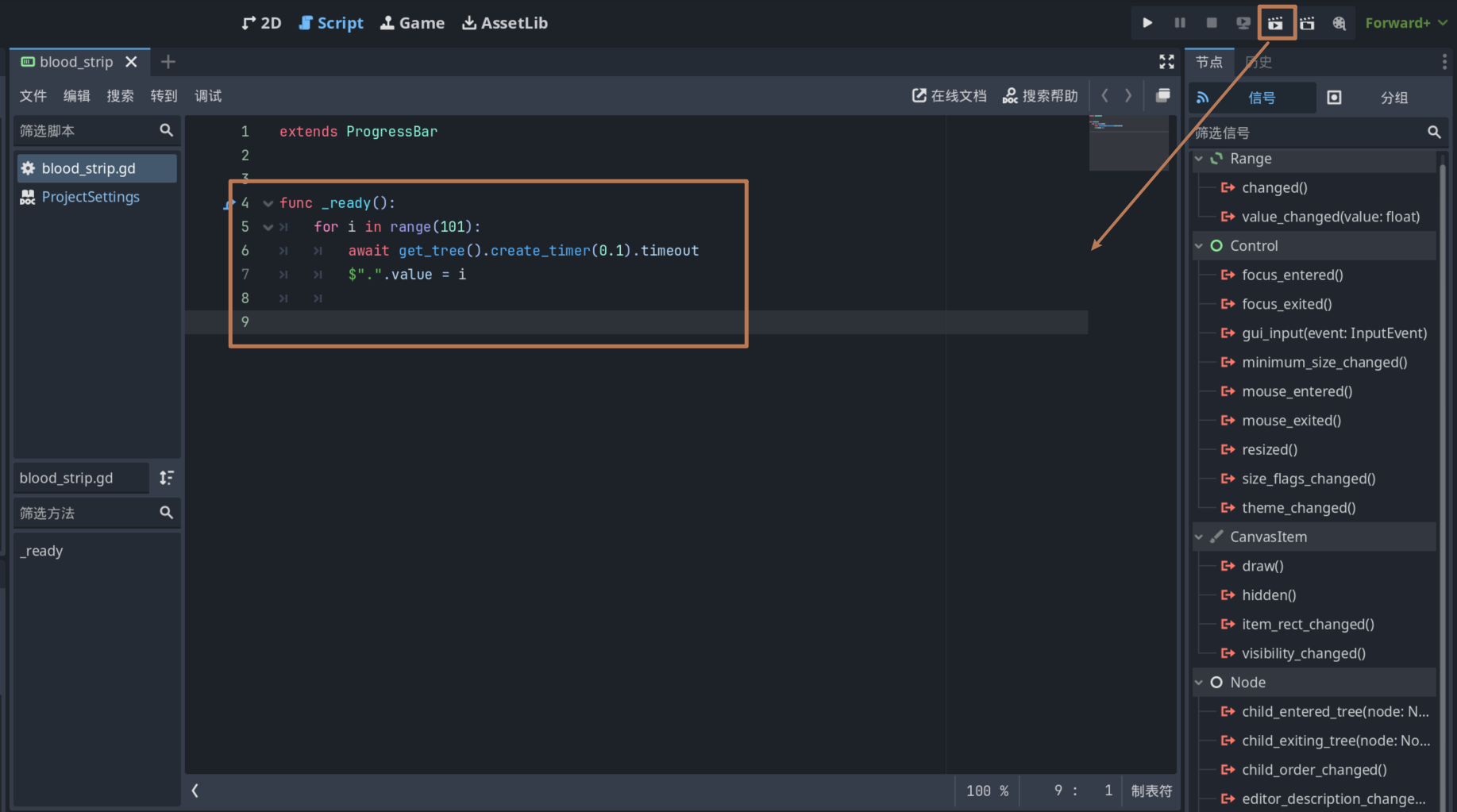Screen dimensions: 1457x812
Task: Open dock options three-dot menu
Action: point(1444,62)
